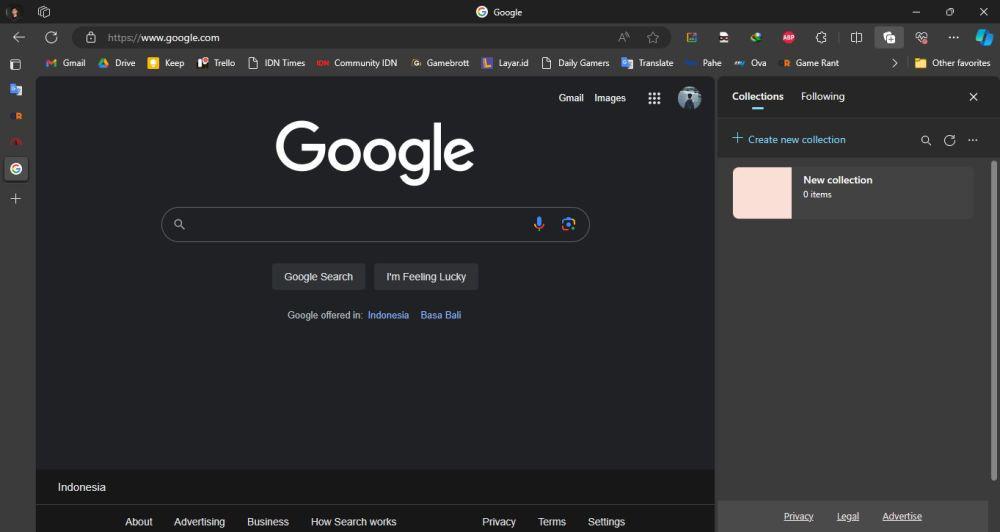Open the Business footer link
Viewport: 1000px width, 532px height.
click(x=268, y=522)
